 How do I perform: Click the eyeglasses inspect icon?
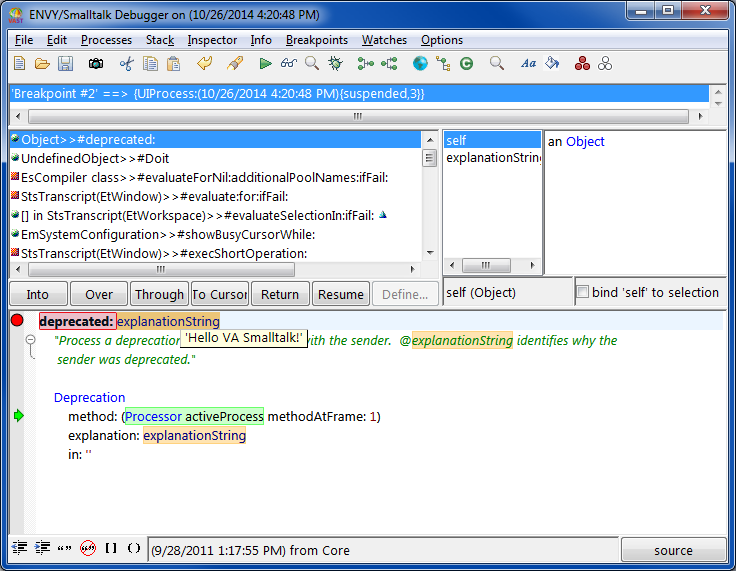pyautogui.click(x=289, y=64)
